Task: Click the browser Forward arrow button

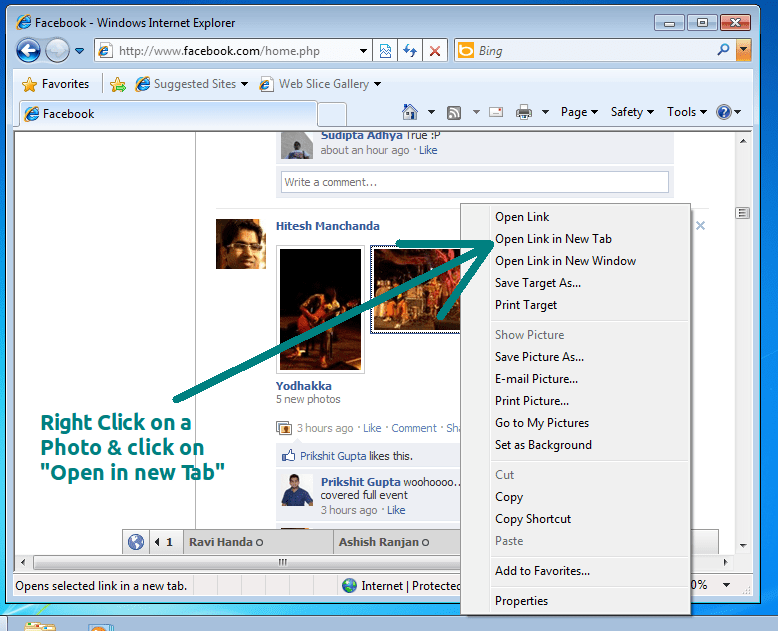Action: click(57, 51)
